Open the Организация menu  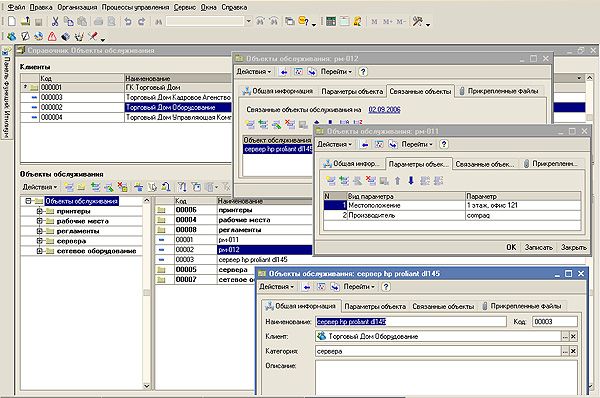click(77, 7)
